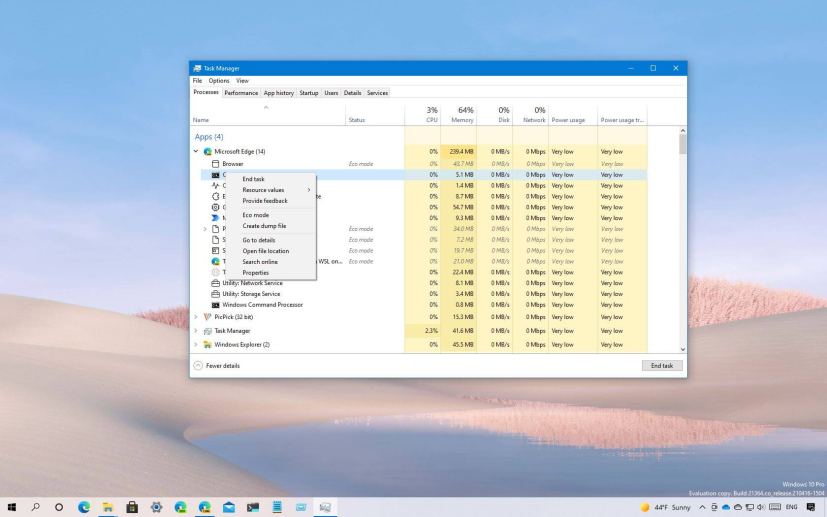Viewport: 827px width, 517px height.
Task: Click the Task Manager row icon in Apps
Action: [x=208, y=331]
